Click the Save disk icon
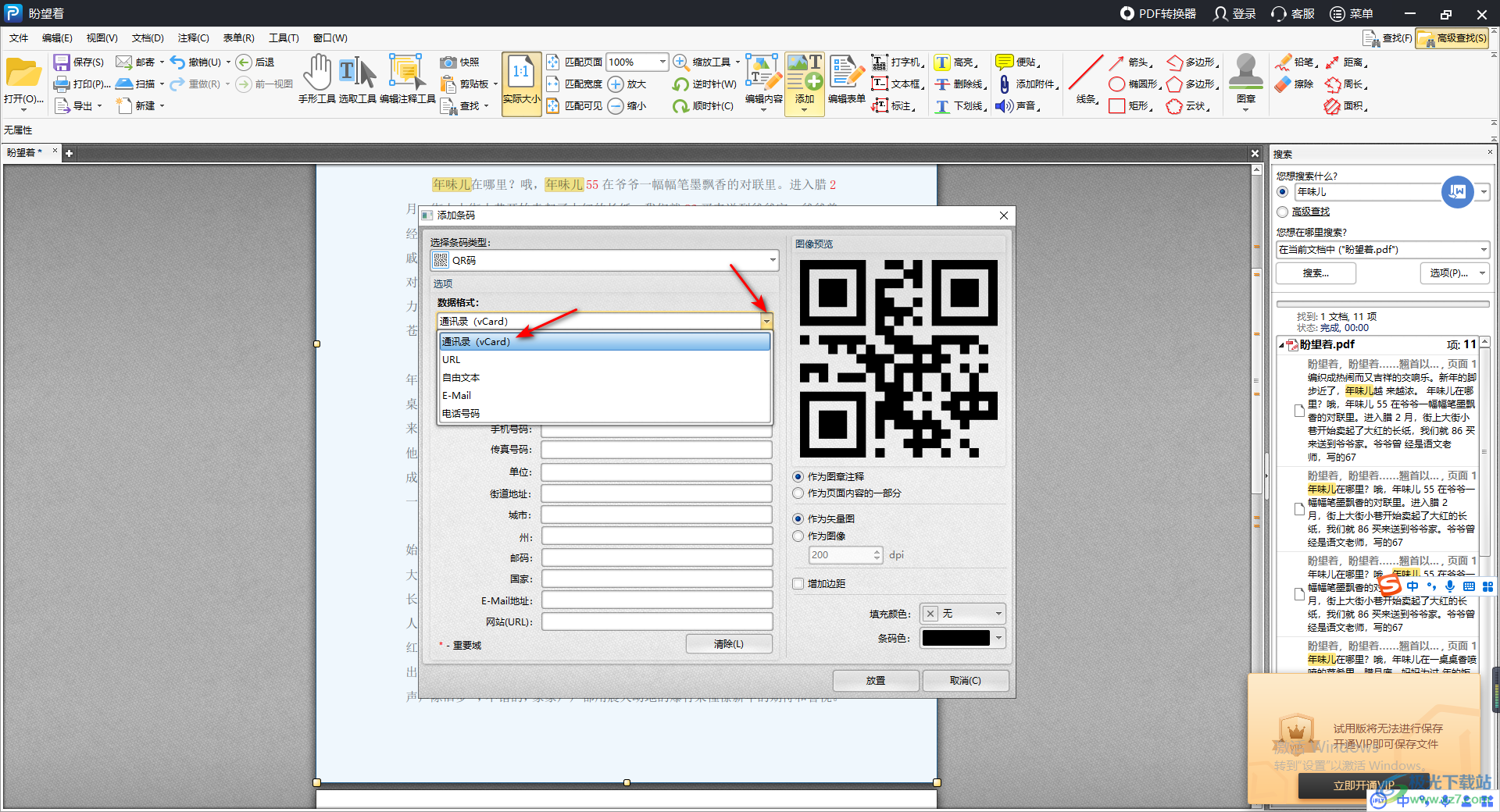The width and height of the screenshot is (1500, 812). tap(62, 62)
